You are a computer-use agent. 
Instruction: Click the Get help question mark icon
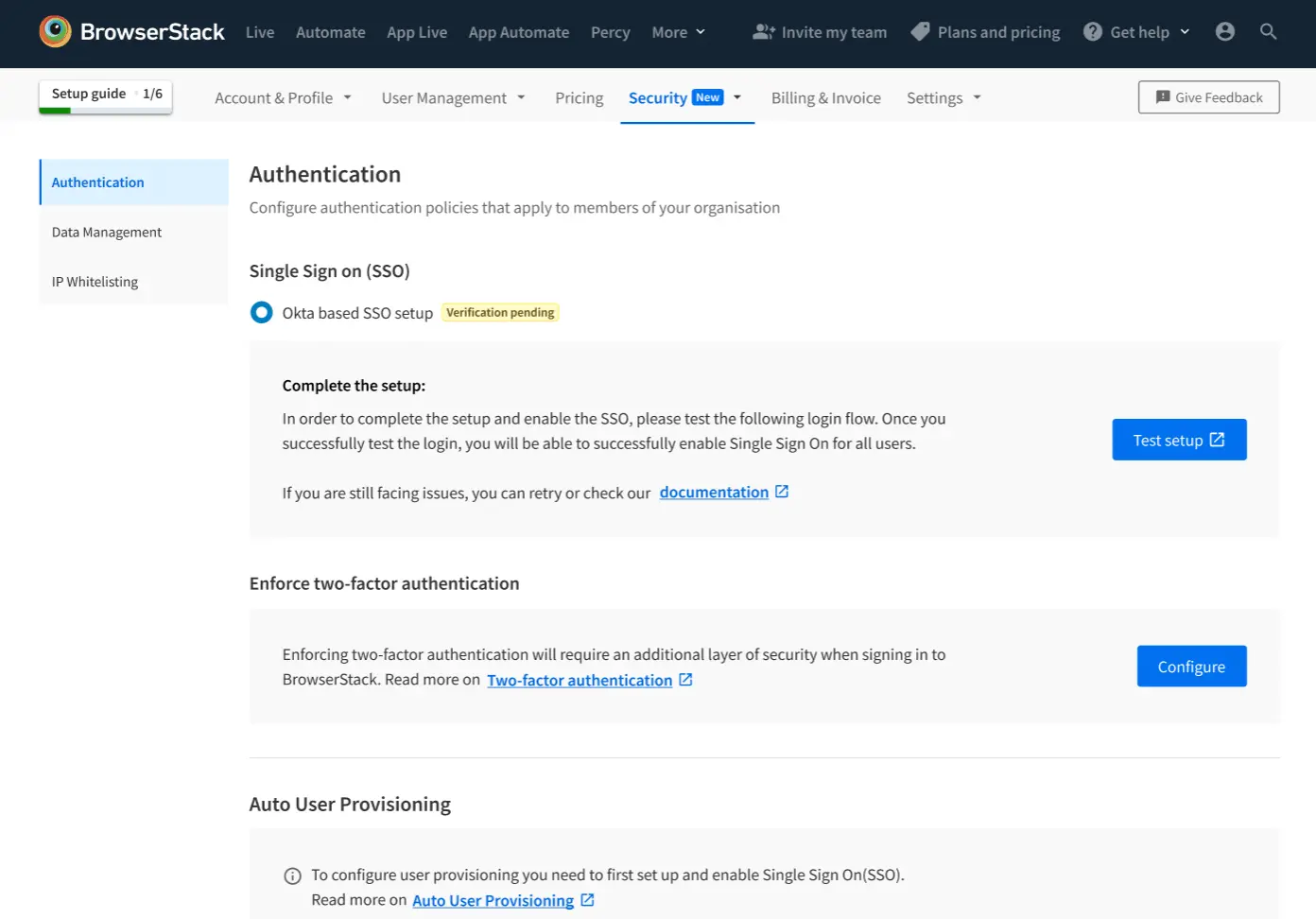click(x=1093, y=32)
